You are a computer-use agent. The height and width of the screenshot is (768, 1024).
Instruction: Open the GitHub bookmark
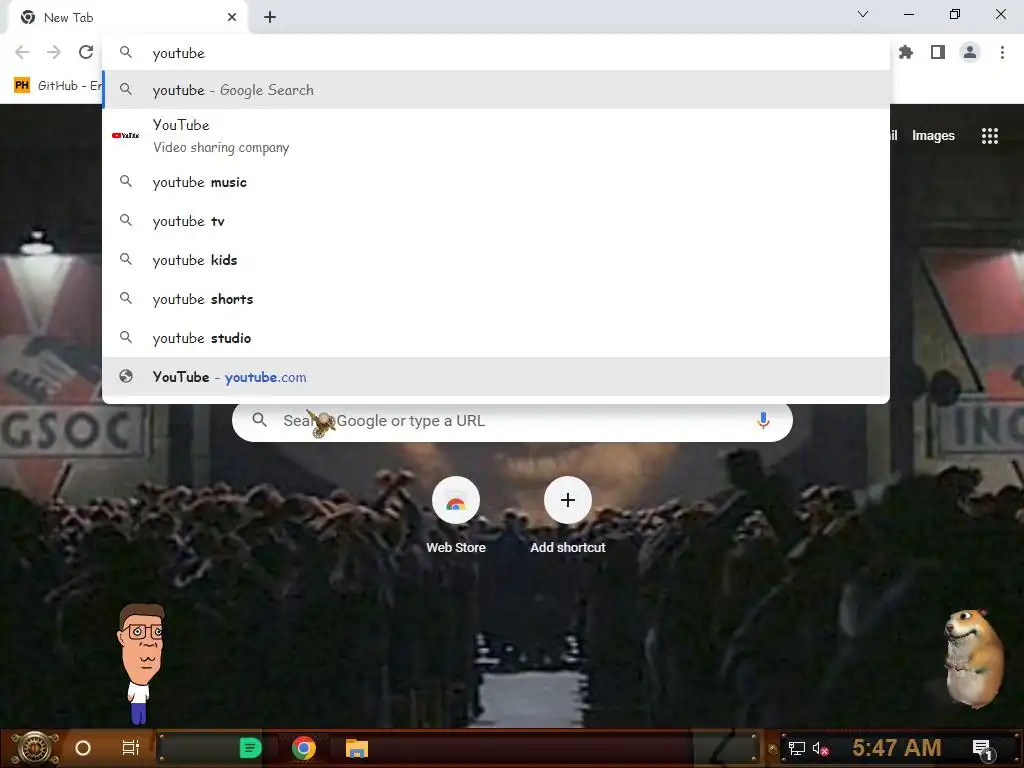click(x=57, y=86)
